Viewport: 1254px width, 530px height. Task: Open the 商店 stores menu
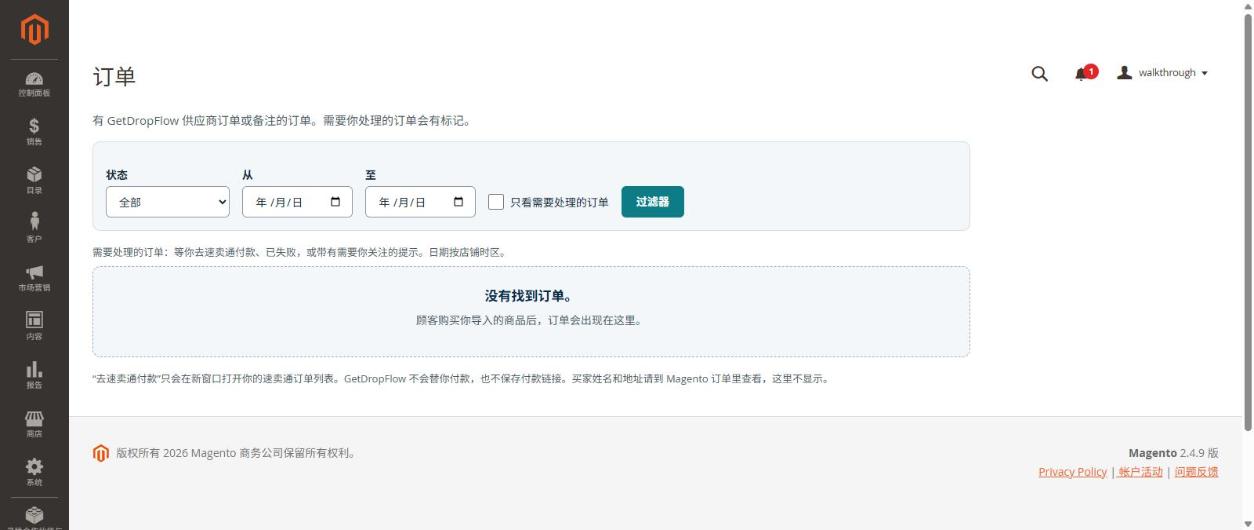click(34, 423)
